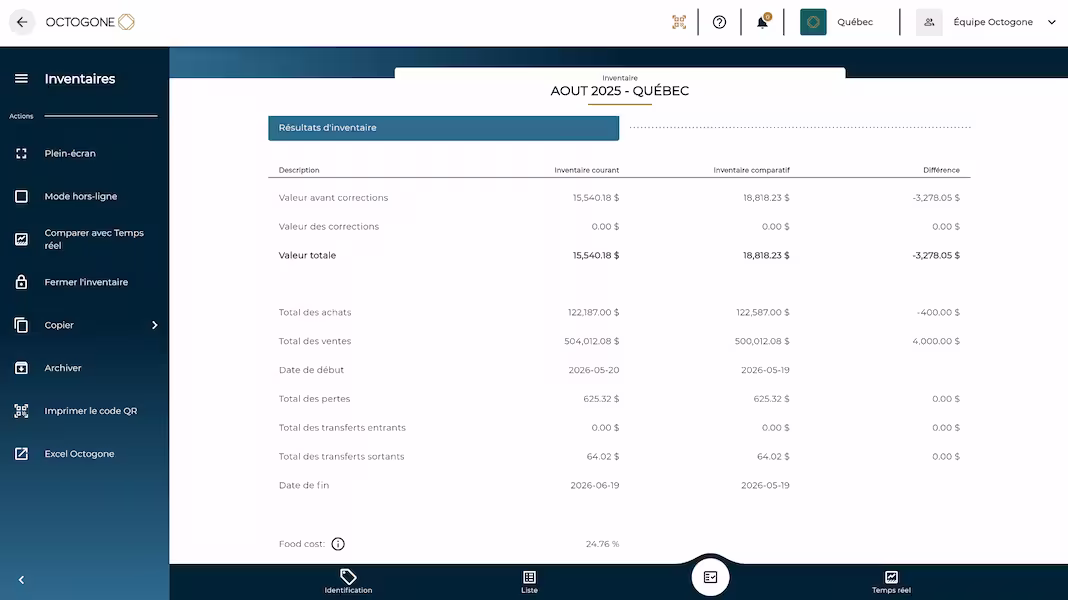Toggle the hamburger menu next to Inventaires

click(21, 79)
